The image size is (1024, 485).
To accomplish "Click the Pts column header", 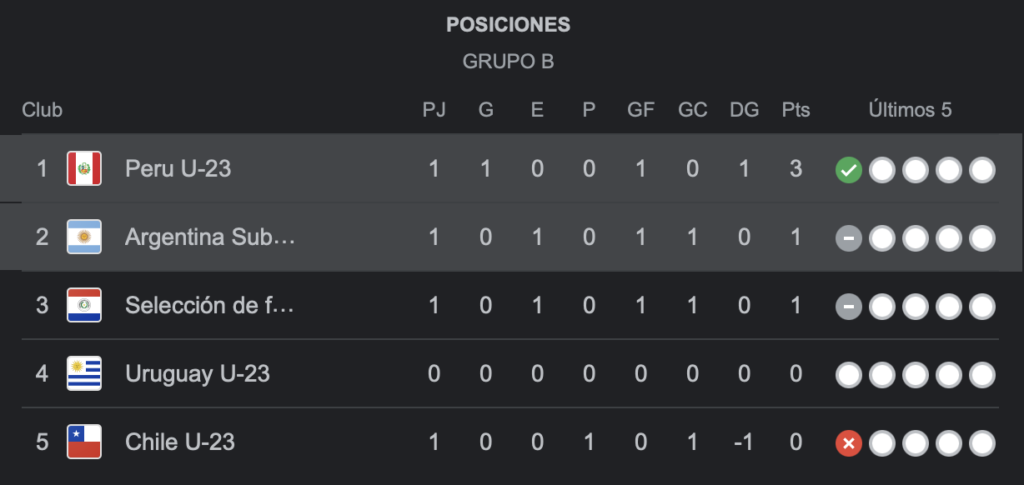I will click(795, 110).
